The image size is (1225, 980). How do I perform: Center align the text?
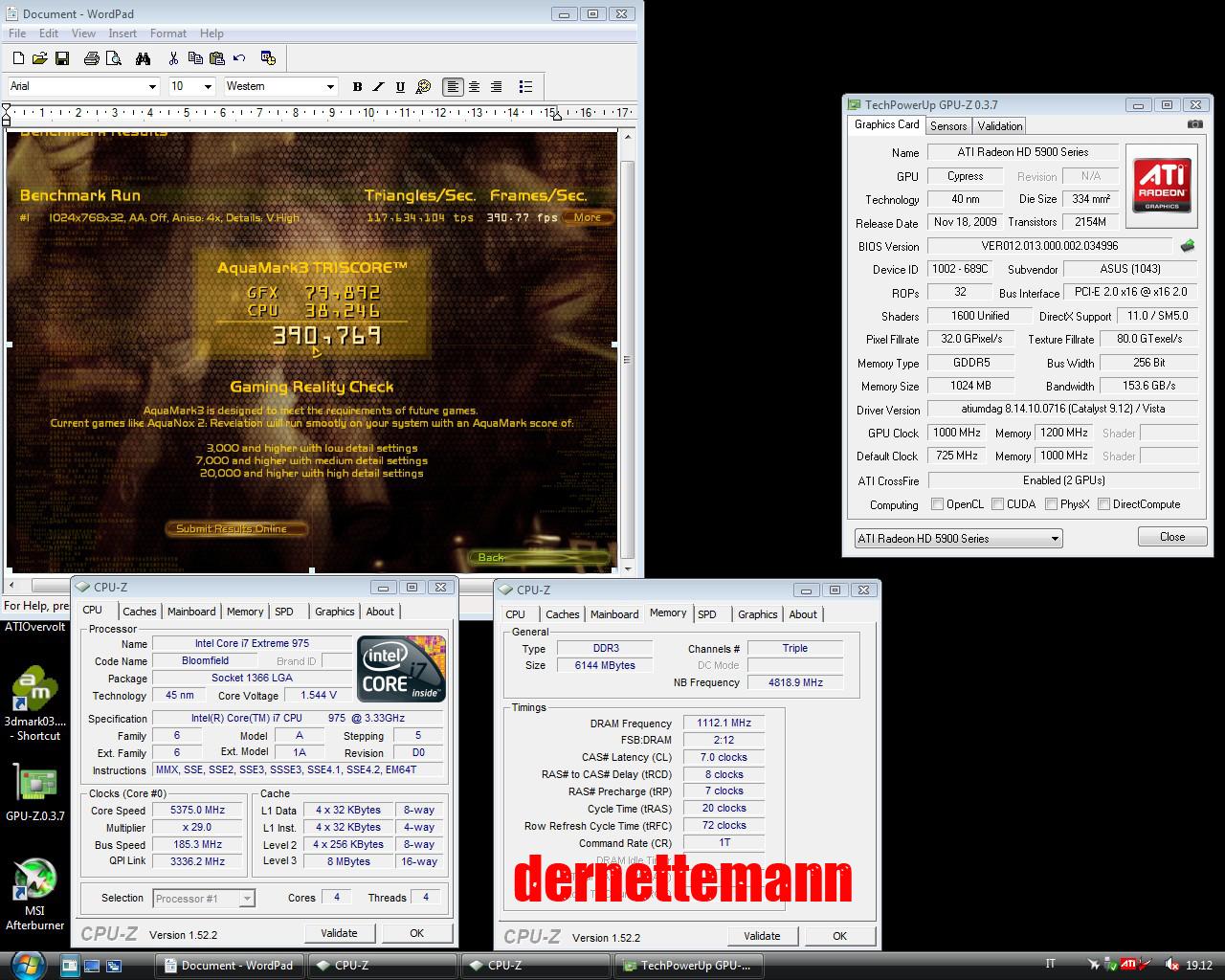[x=475, y=86]
